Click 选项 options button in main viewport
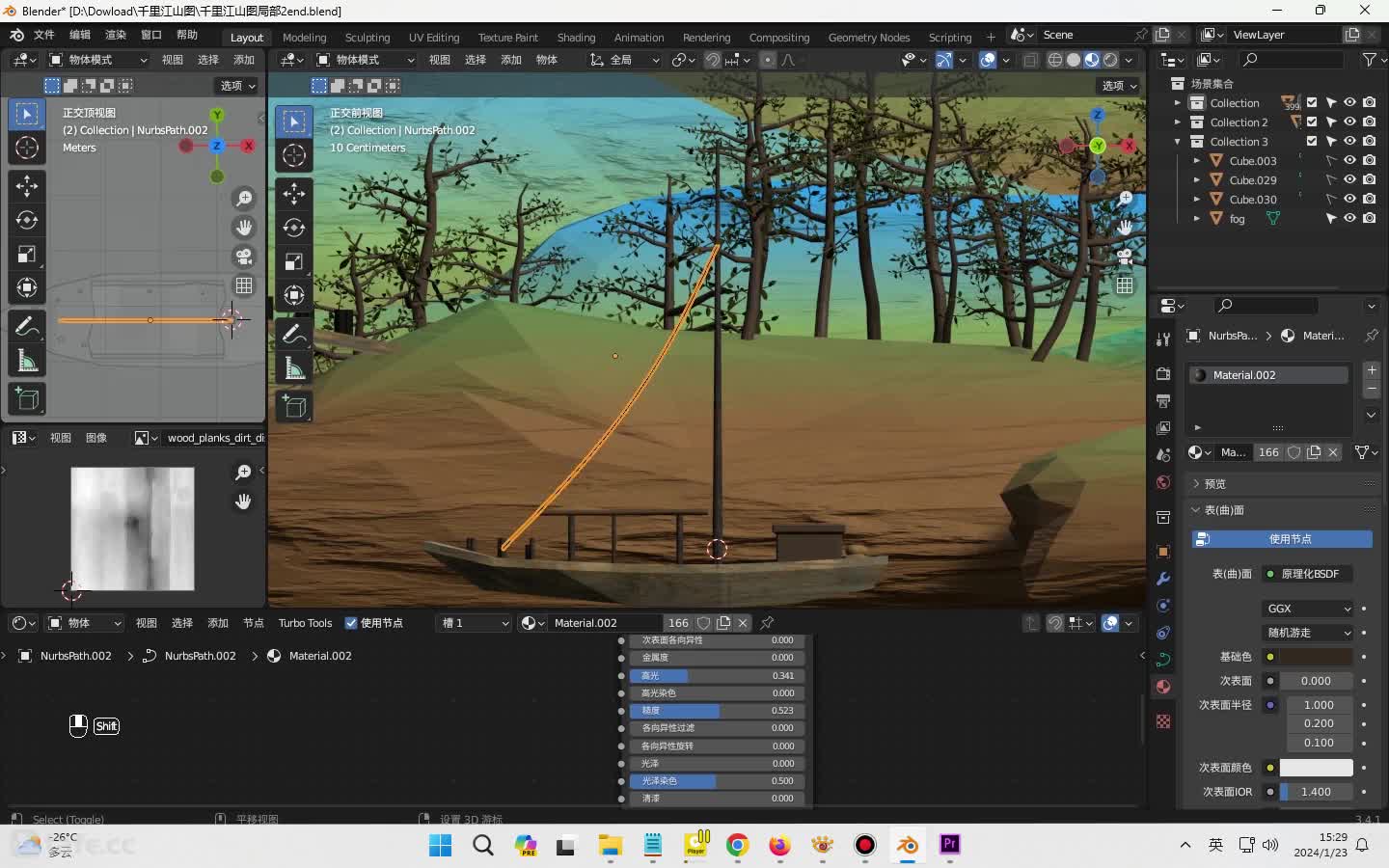Screen dimensions: 1389x868 coord(1119,86)
